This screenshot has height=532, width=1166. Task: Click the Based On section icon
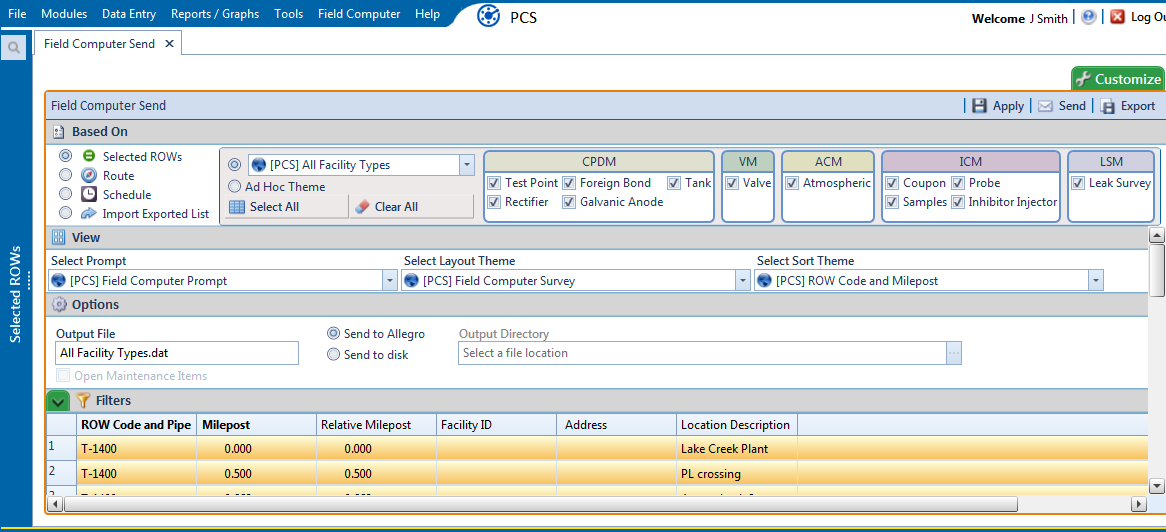click(59, 132)
